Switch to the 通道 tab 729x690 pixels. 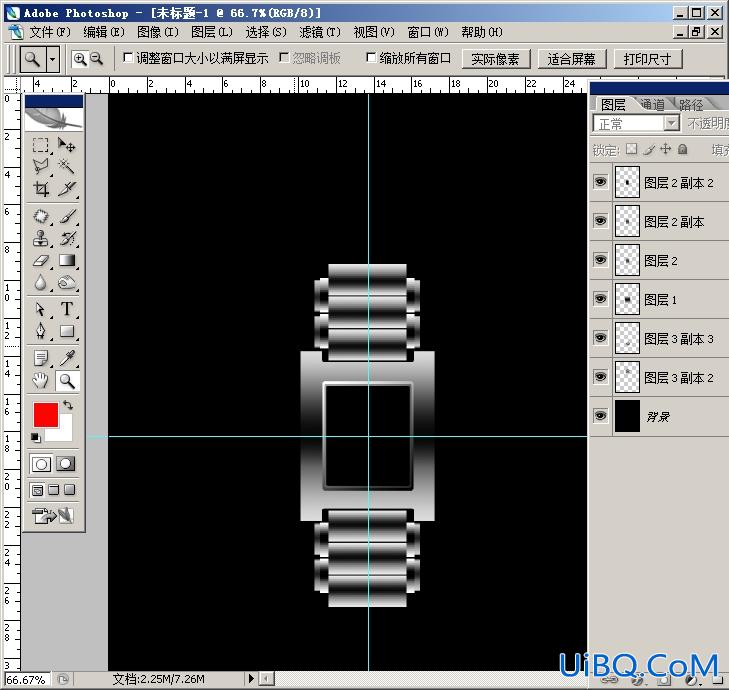[652, 104]
